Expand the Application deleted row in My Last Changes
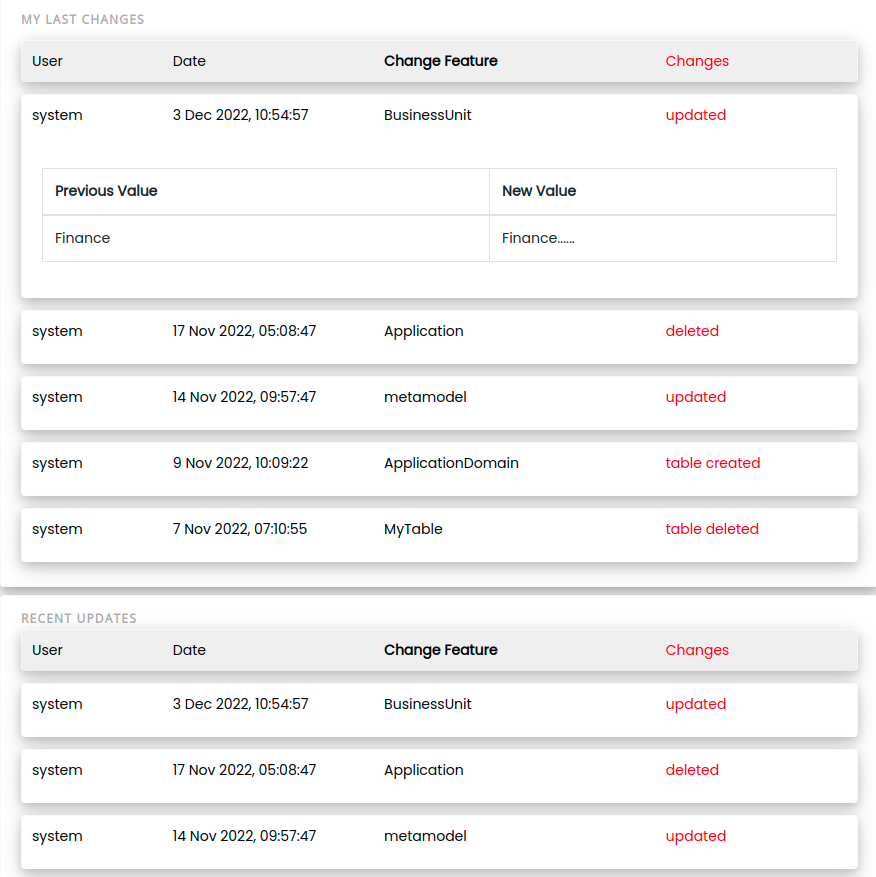876x877 pixels. coord(439,337)
